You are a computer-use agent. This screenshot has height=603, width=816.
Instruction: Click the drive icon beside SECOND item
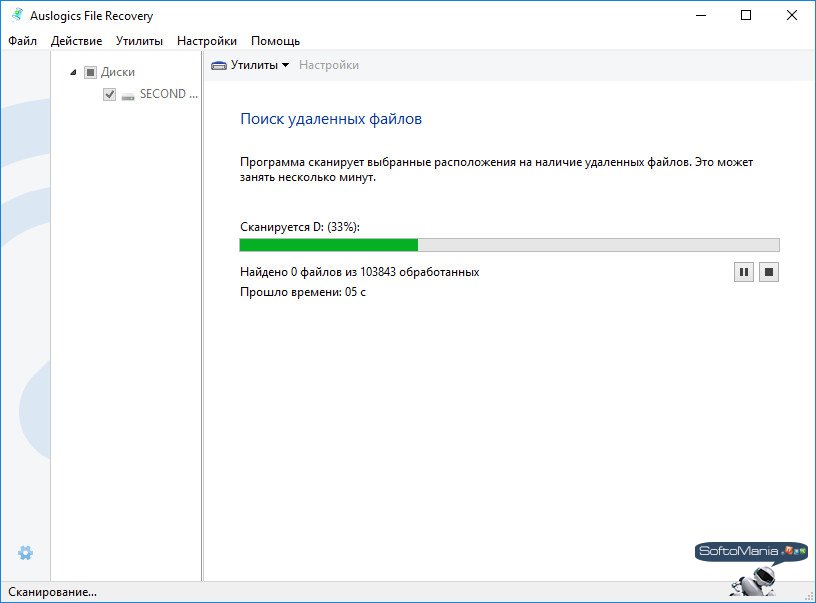click(x=127, y=93)
